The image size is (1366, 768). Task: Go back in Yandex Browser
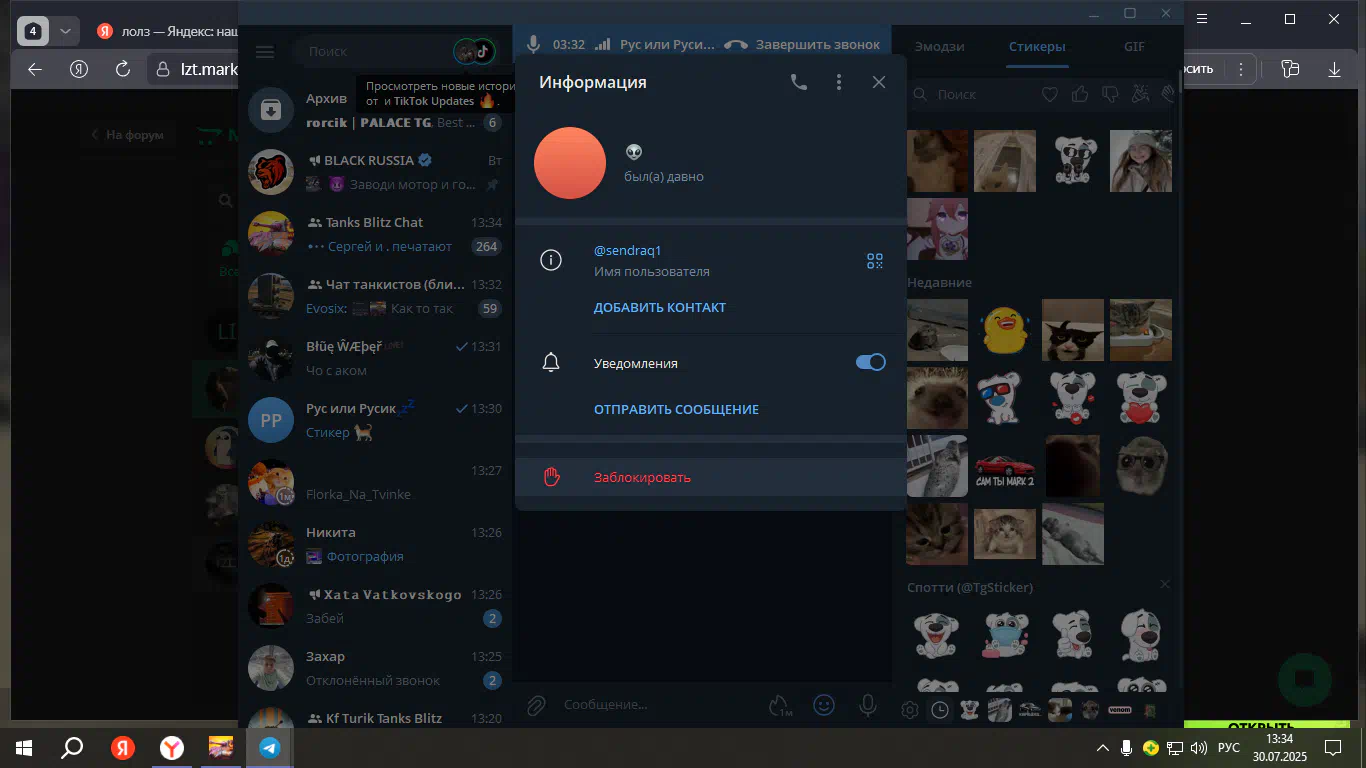click(35, 69)
